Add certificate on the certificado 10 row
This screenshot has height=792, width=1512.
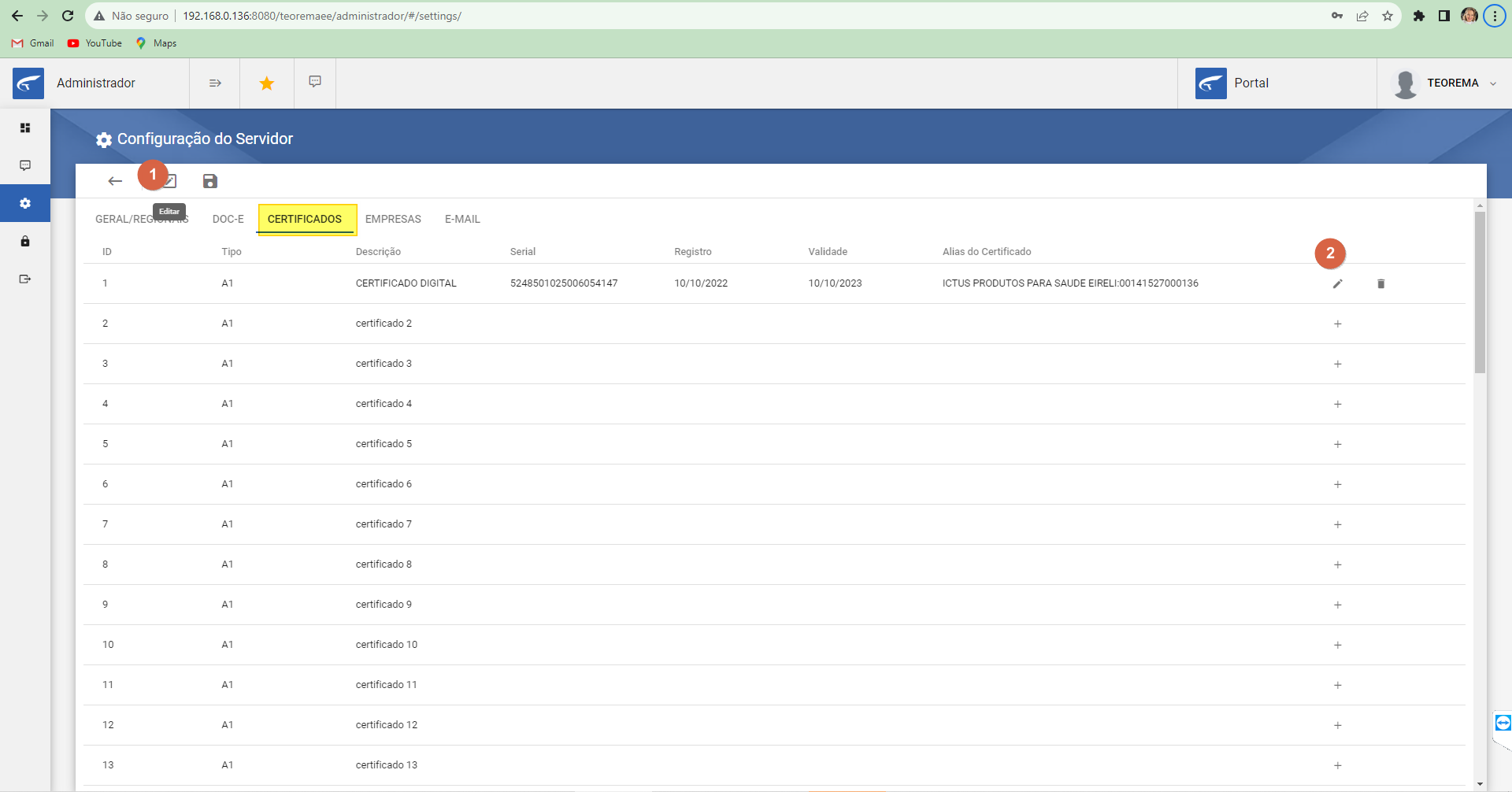[1337, 645]
